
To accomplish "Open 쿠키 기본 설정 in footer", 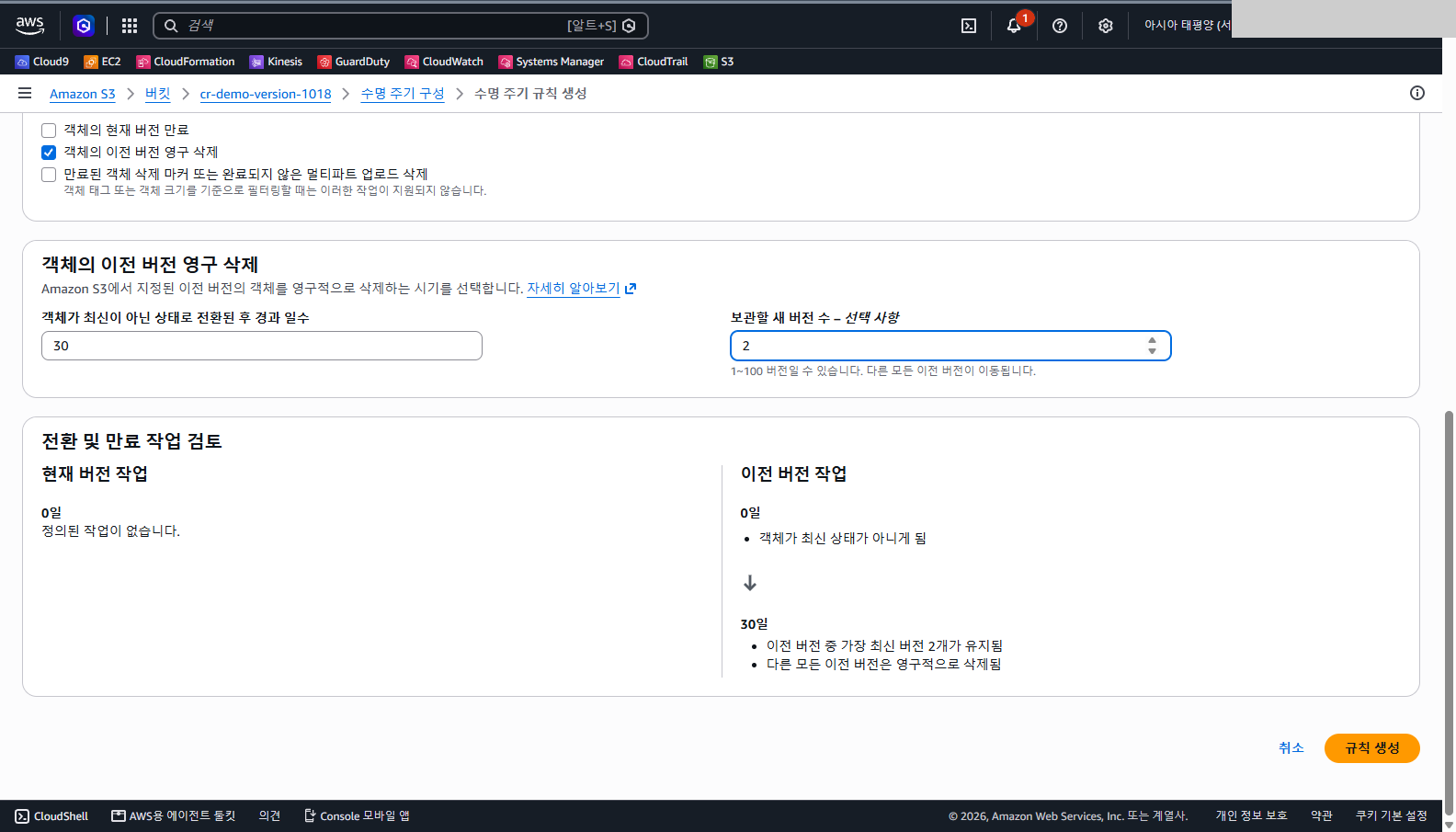I will pos(1392,816).
